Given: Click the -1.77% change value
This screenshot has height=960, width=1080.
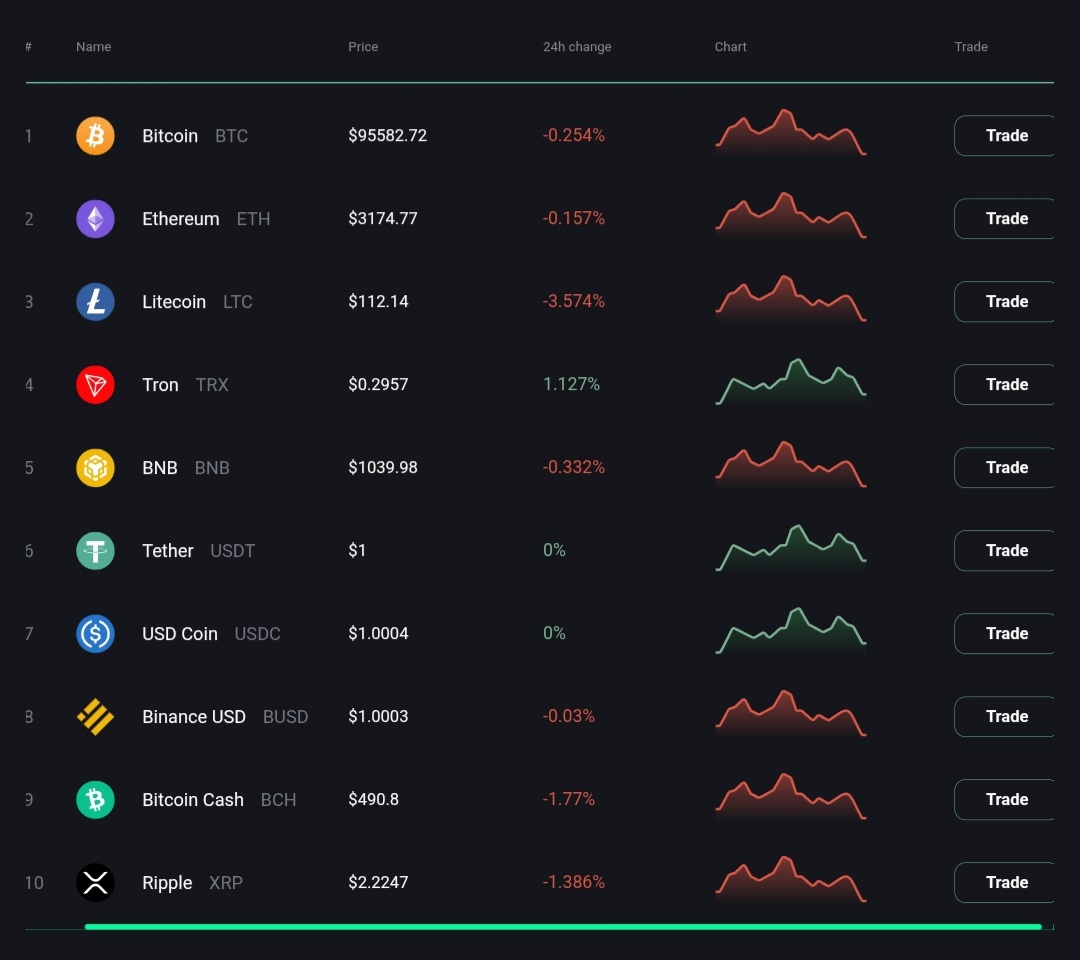Looking at the screenshot, I should coord(568,799).
